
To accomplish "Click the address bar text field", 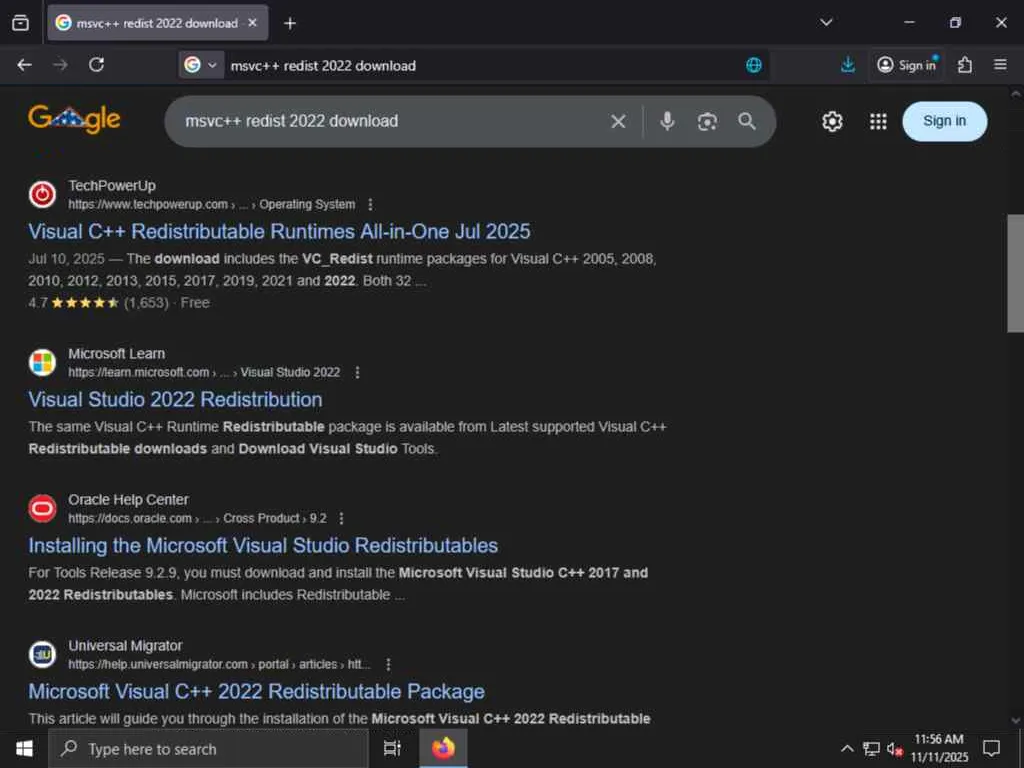I will coord(483,65).
